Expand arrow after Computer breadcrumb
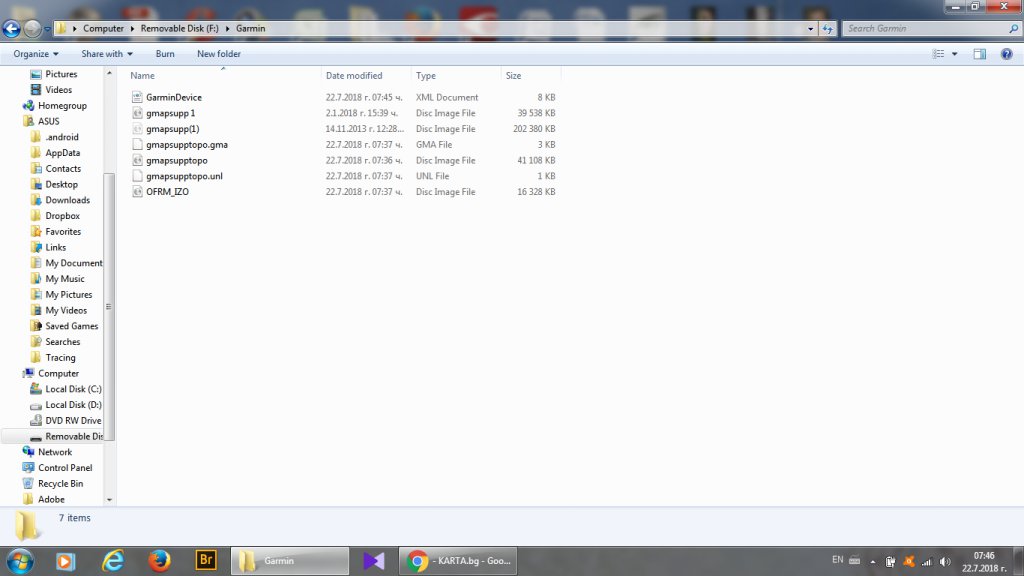Viewport: 1024px width, 576px height. (x=132, y=29)
